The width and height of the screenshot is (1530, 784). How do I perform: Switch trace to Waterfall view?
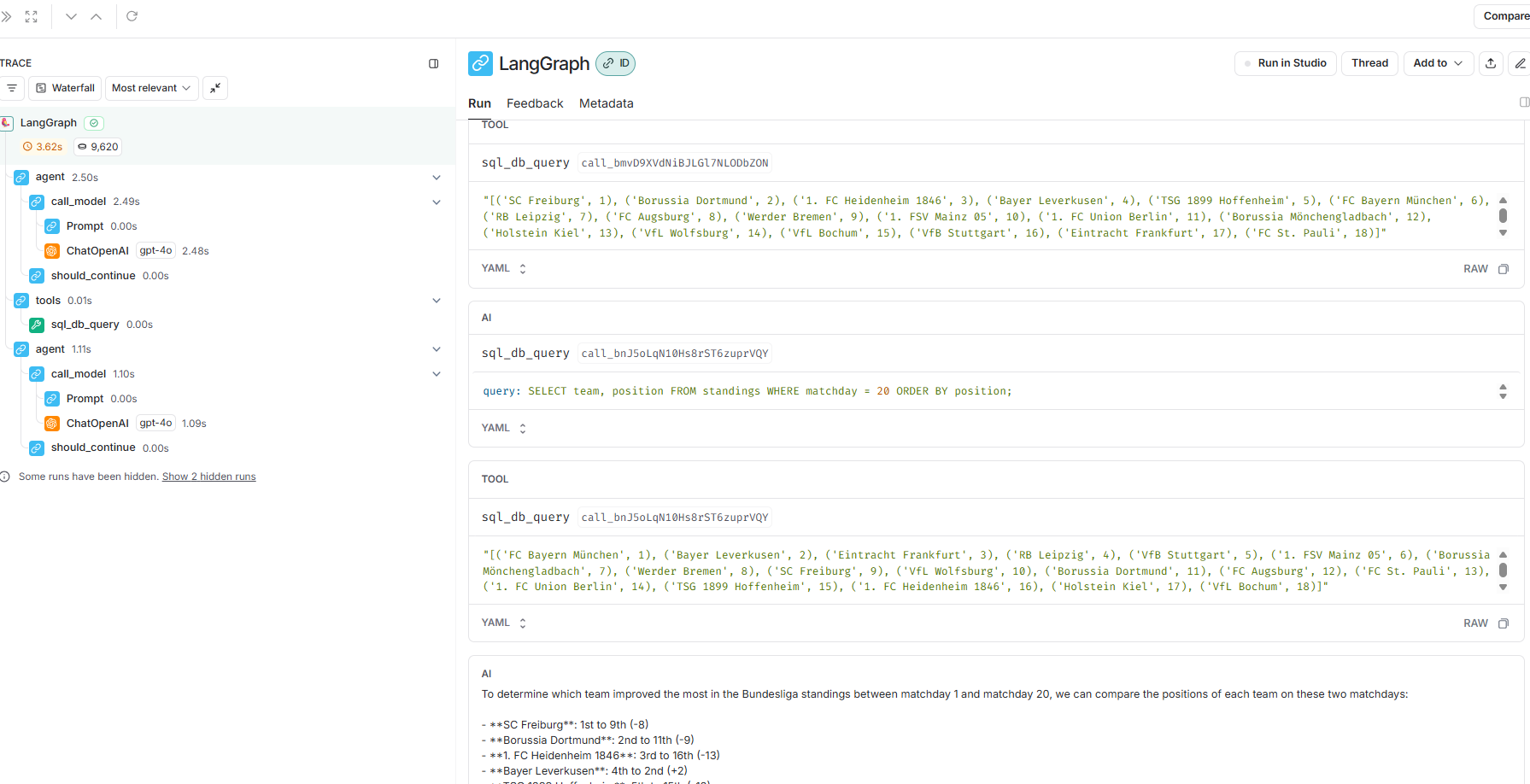[65, 88]
